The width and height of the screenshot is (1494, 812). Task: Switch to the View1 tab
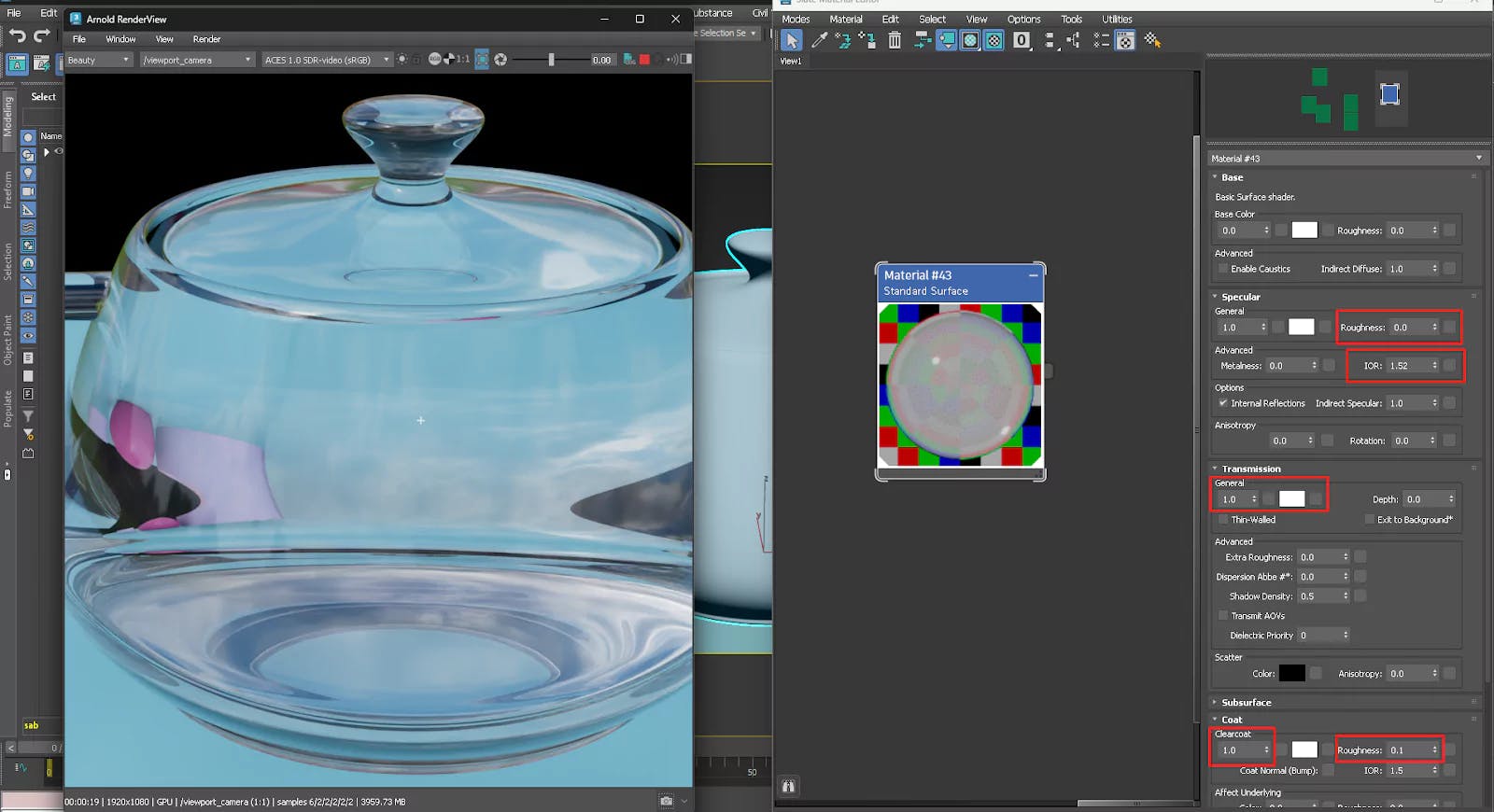point(791,61)
